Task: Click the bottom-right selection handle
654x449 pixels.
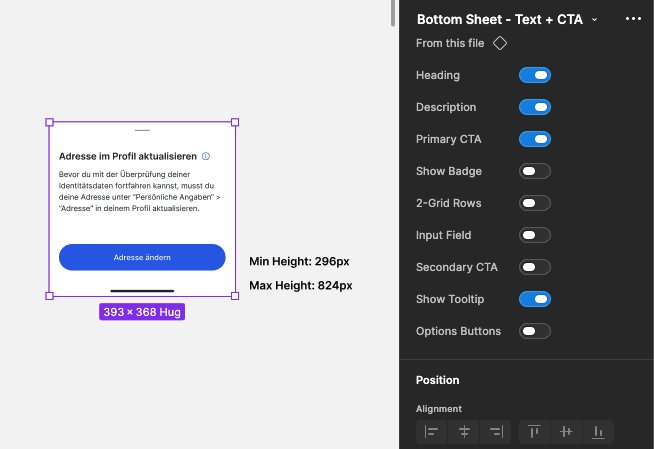Action: [235, 296]
